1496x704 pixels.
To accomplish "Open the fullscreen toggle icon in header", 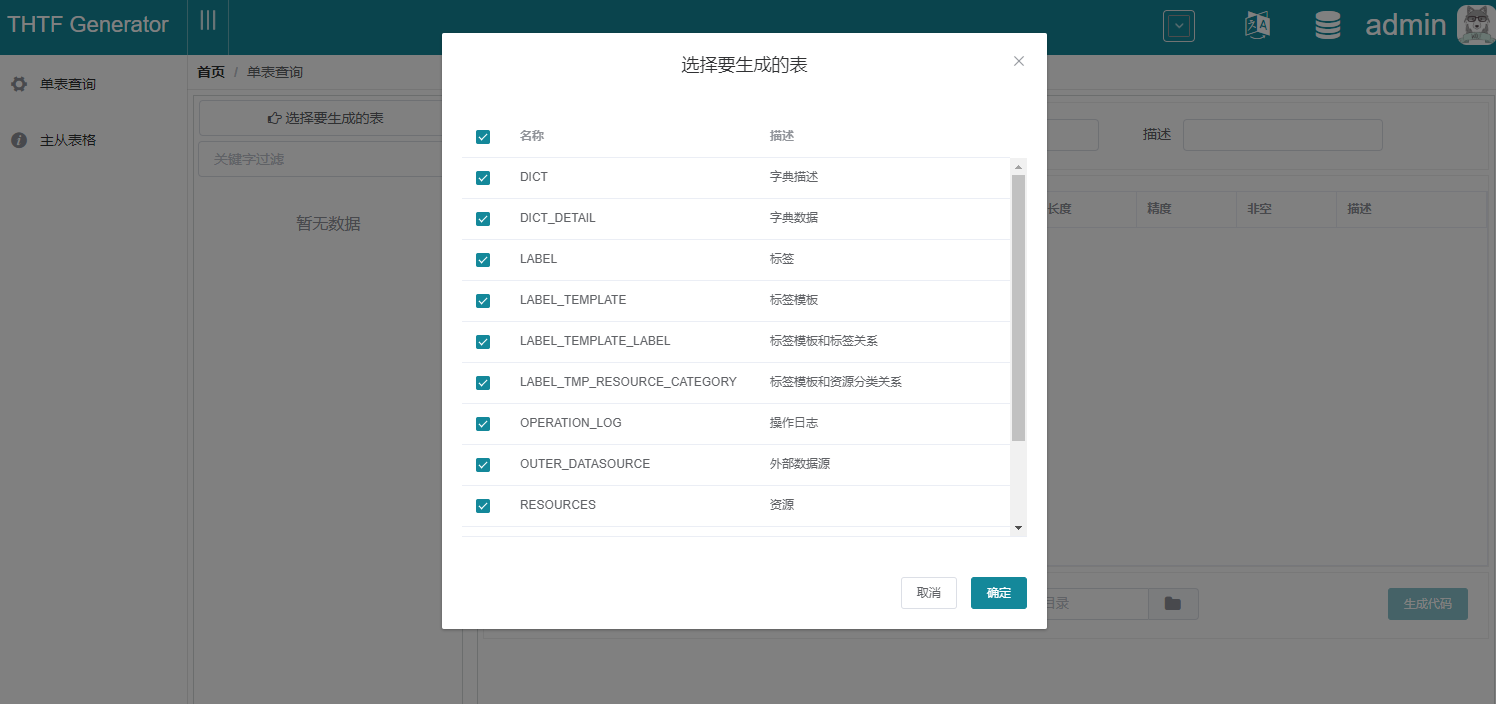I will 1178,25.
